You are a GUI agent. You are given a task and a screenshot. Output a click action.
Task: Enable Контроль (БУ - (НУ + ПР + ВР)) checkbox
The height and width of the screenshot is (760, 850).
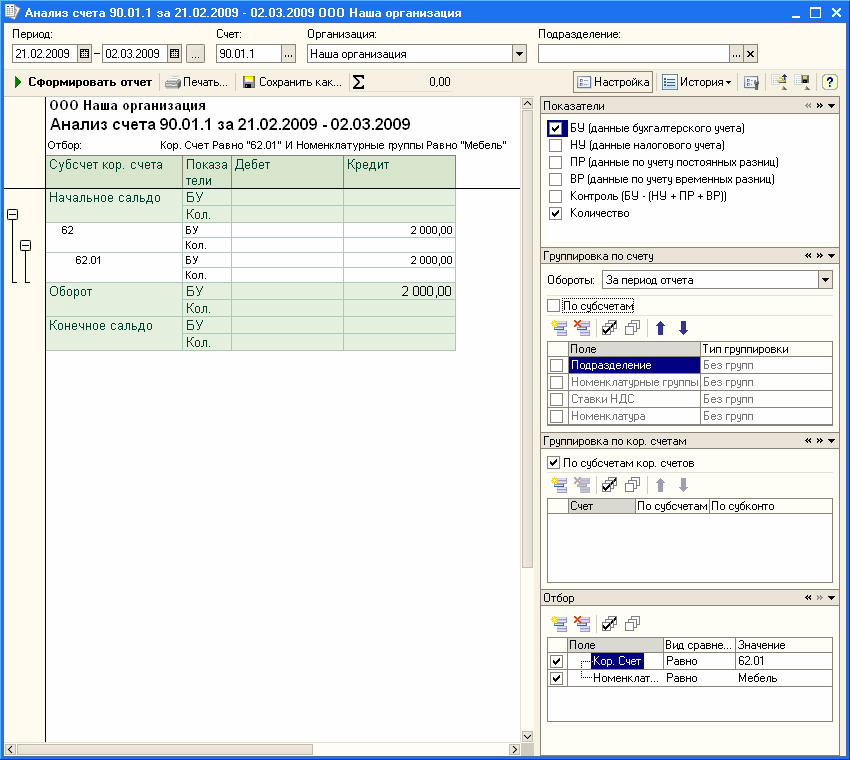(x=555, y=196)
